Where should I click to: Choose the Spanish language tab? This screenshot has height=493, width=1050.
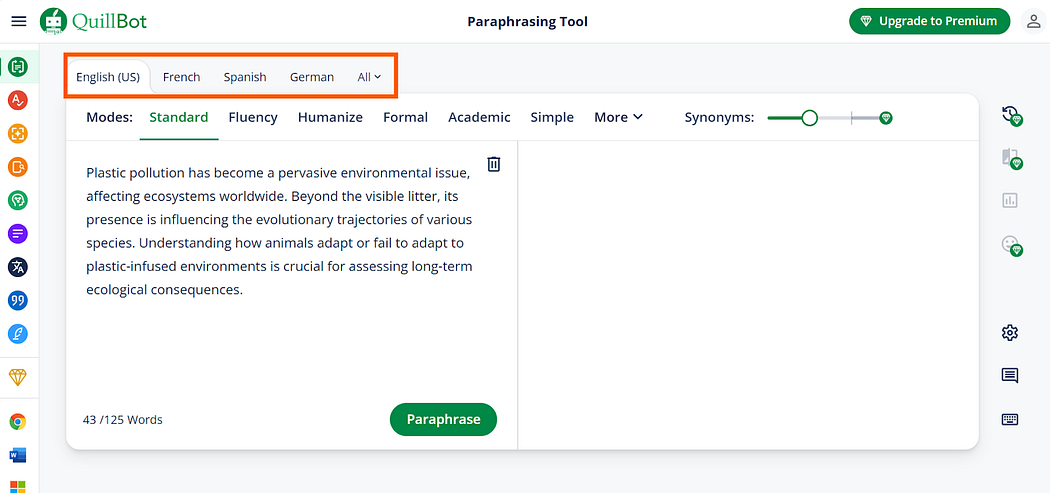[245, 77]
